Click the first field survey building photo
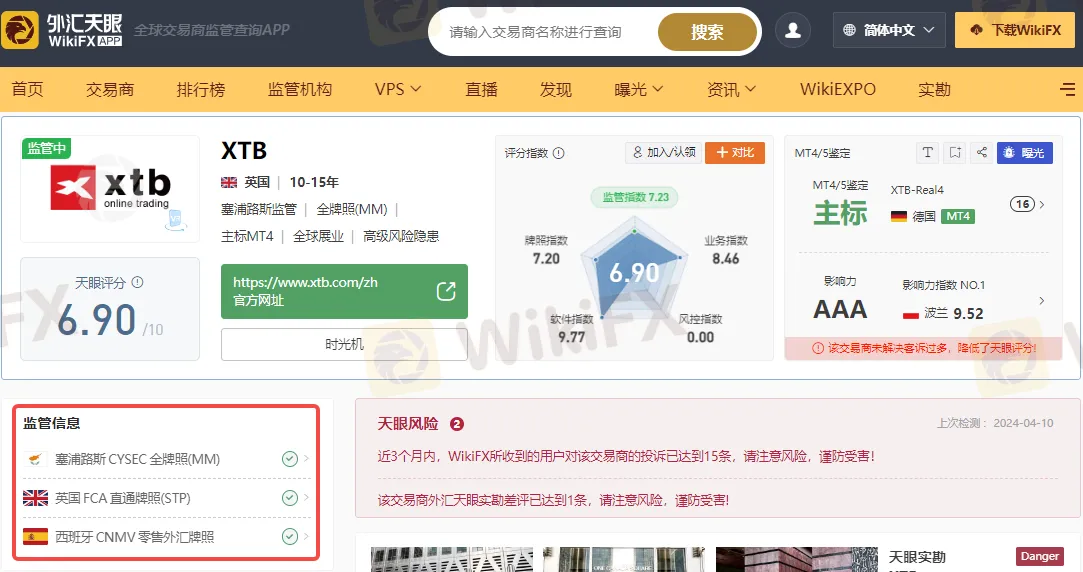Image resolution: width=1083 pixels, height=572 pixels. [x=452, y=560]
